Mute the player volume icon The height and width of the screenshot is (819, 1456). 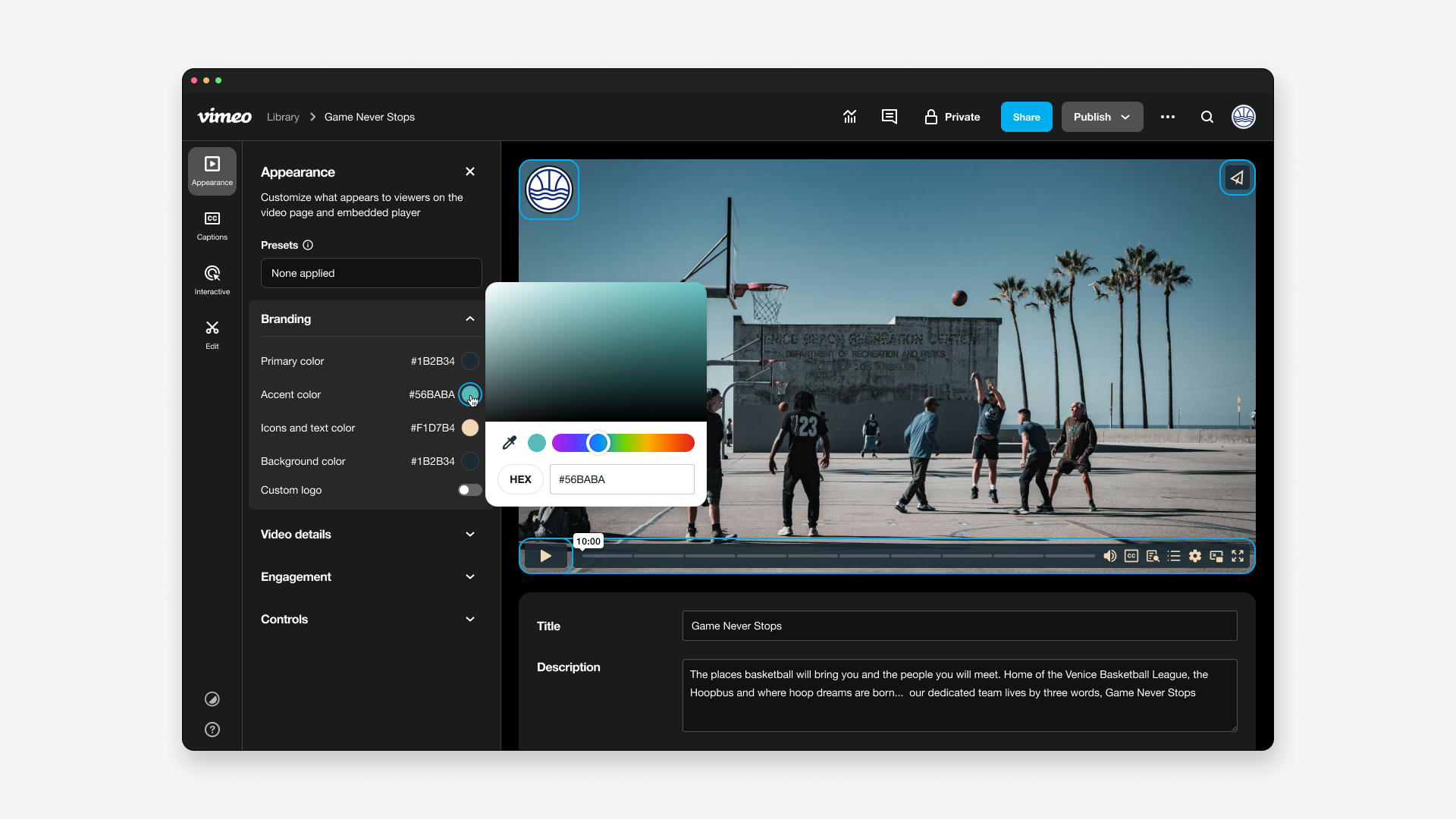click(x=1109, y=556)
